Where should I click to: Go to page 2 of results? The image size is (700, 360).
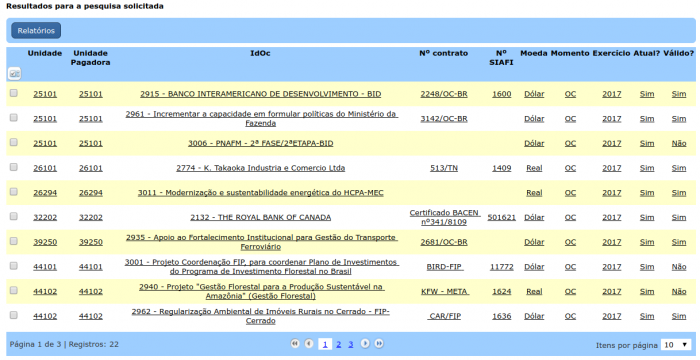point(339,344)
